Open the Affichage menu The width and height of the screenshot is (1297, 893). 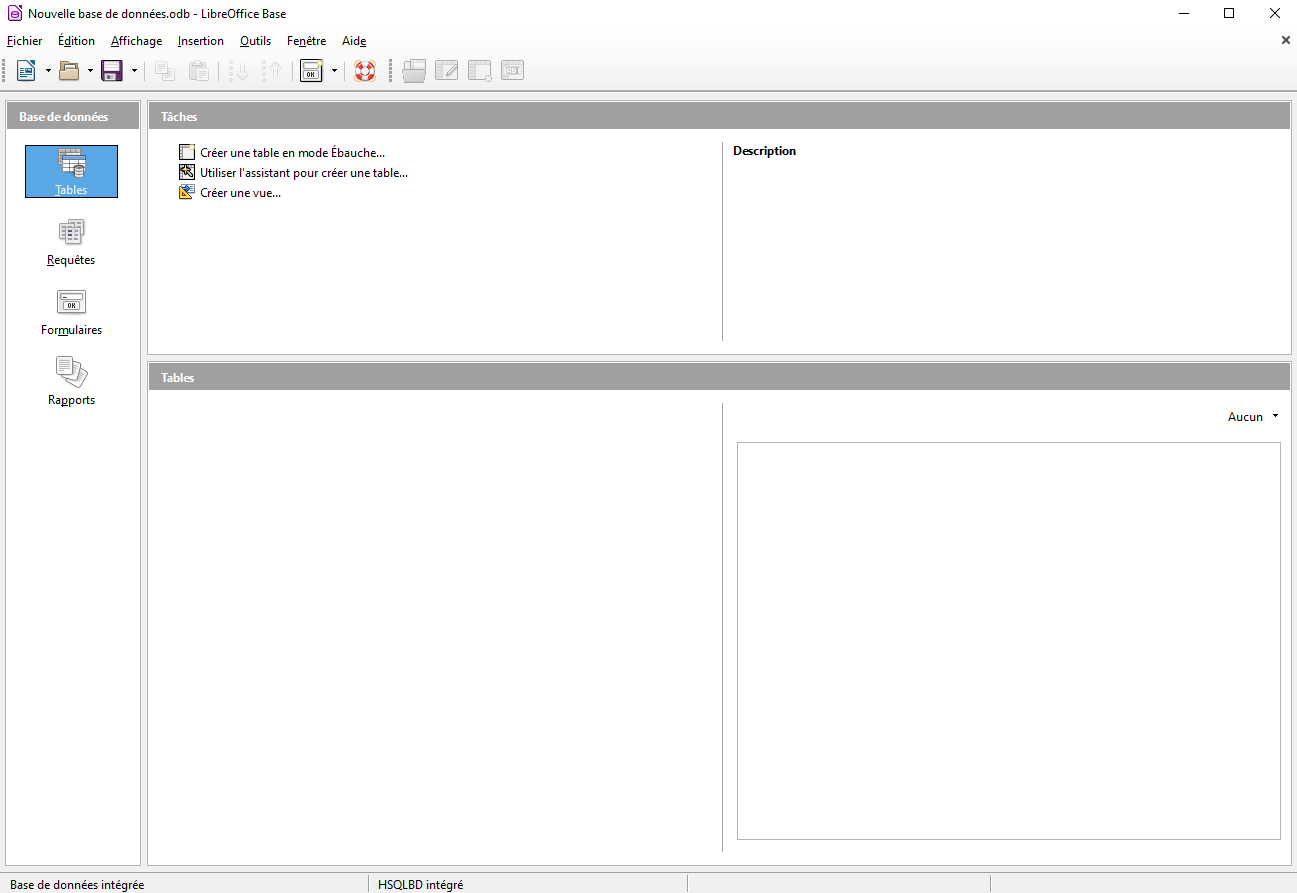pyautogui.click(x=136, y=41)
